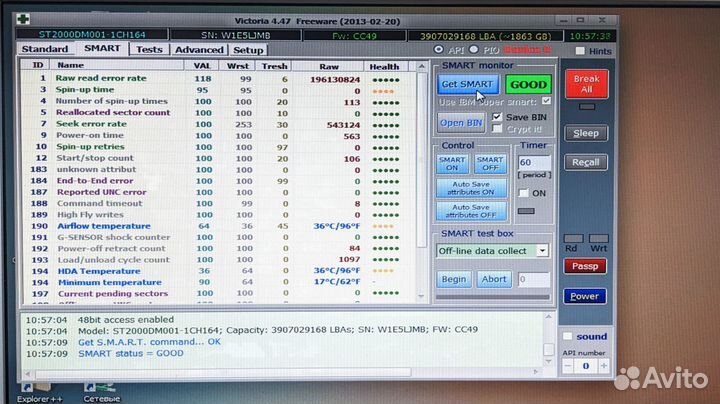Viewport: 720px width, 404px height.
Task: Click the blue Power button
Action: (x=584, y=296)
